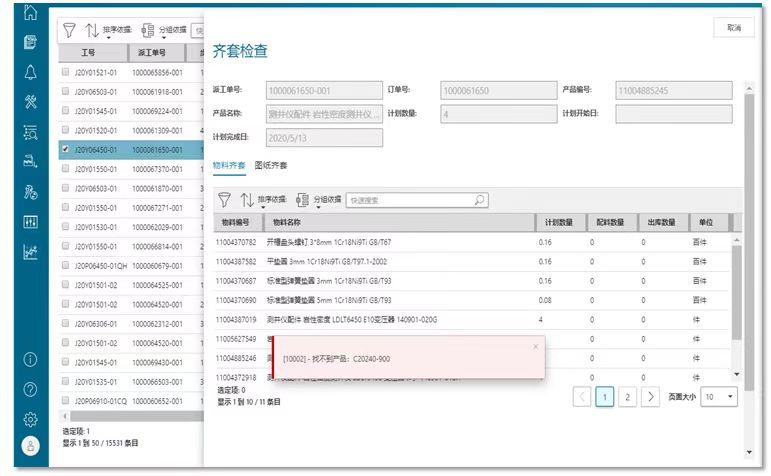Expand 分组依据 group-by dropdown in material grid
The image size is (771, 476).
(320, 201)
